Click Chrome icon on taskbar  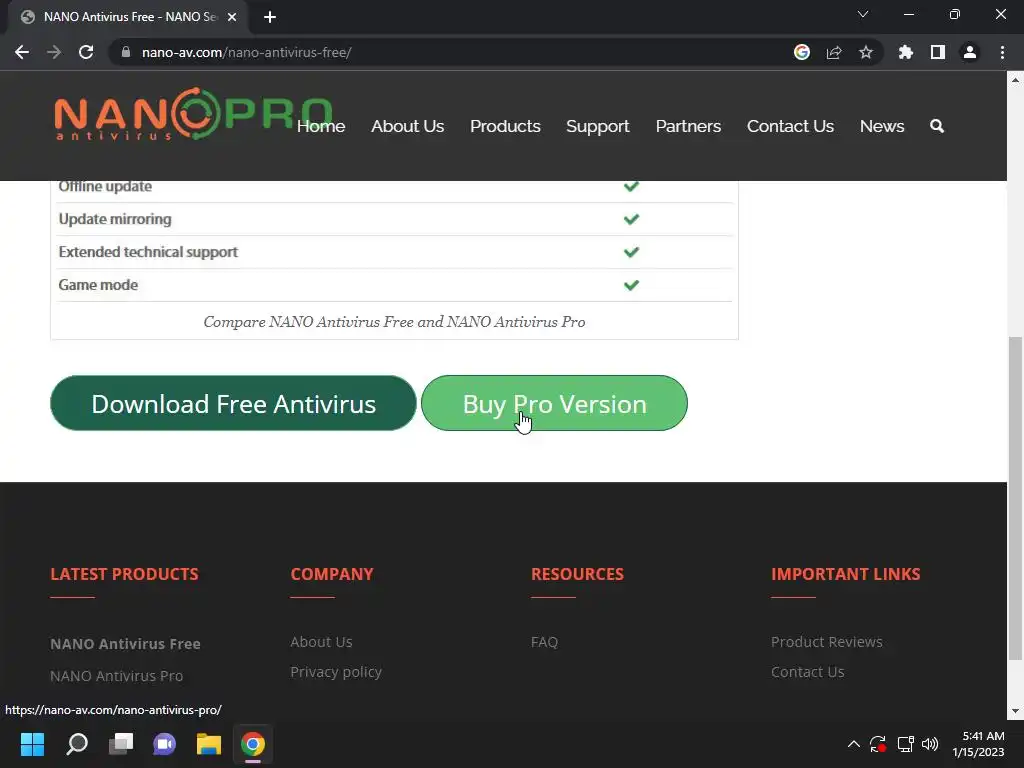pyautogui.click(x=253, y=744)
